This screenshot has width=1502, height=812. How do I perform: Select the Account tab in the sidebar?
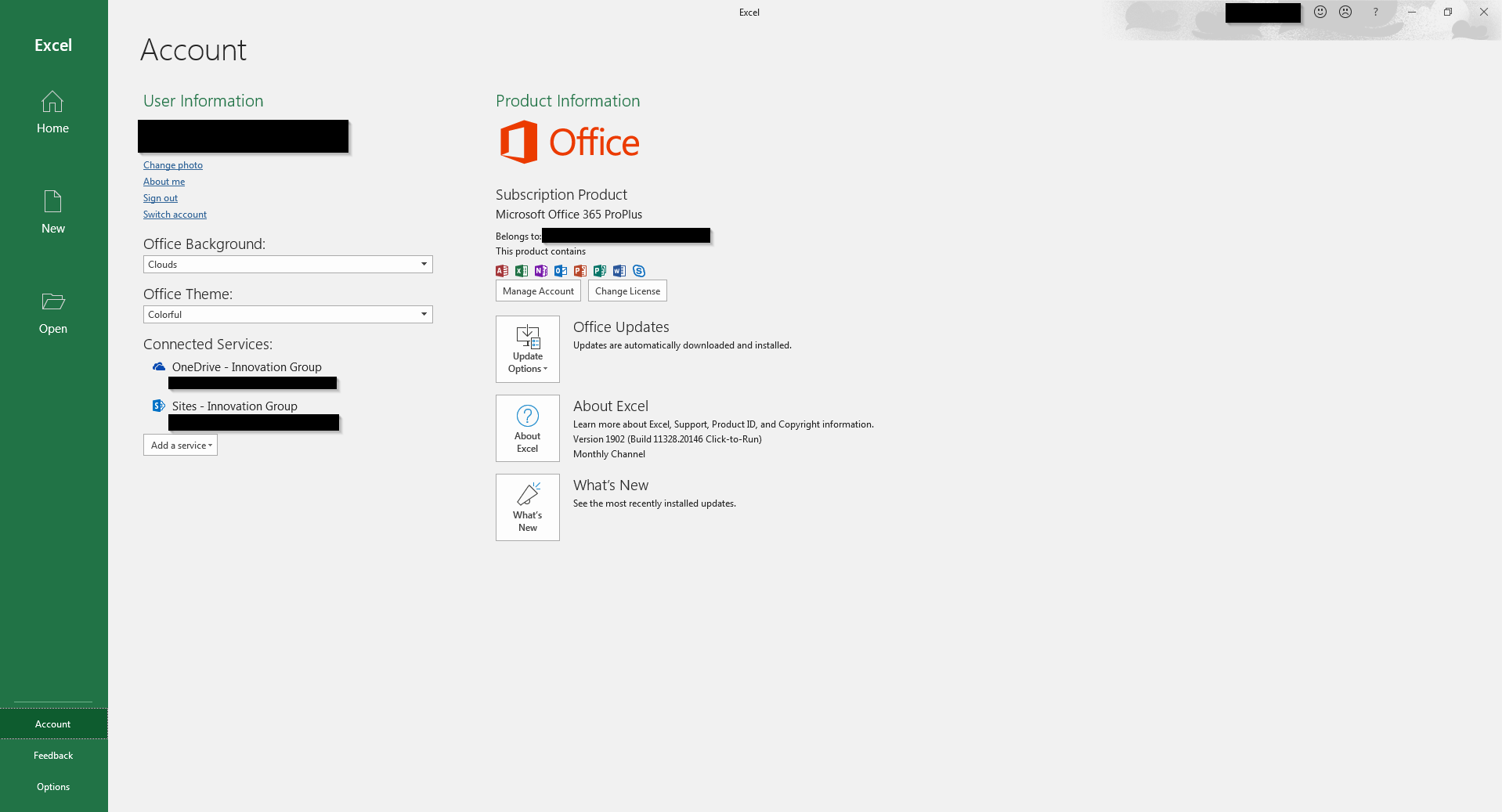pos(53,724)
